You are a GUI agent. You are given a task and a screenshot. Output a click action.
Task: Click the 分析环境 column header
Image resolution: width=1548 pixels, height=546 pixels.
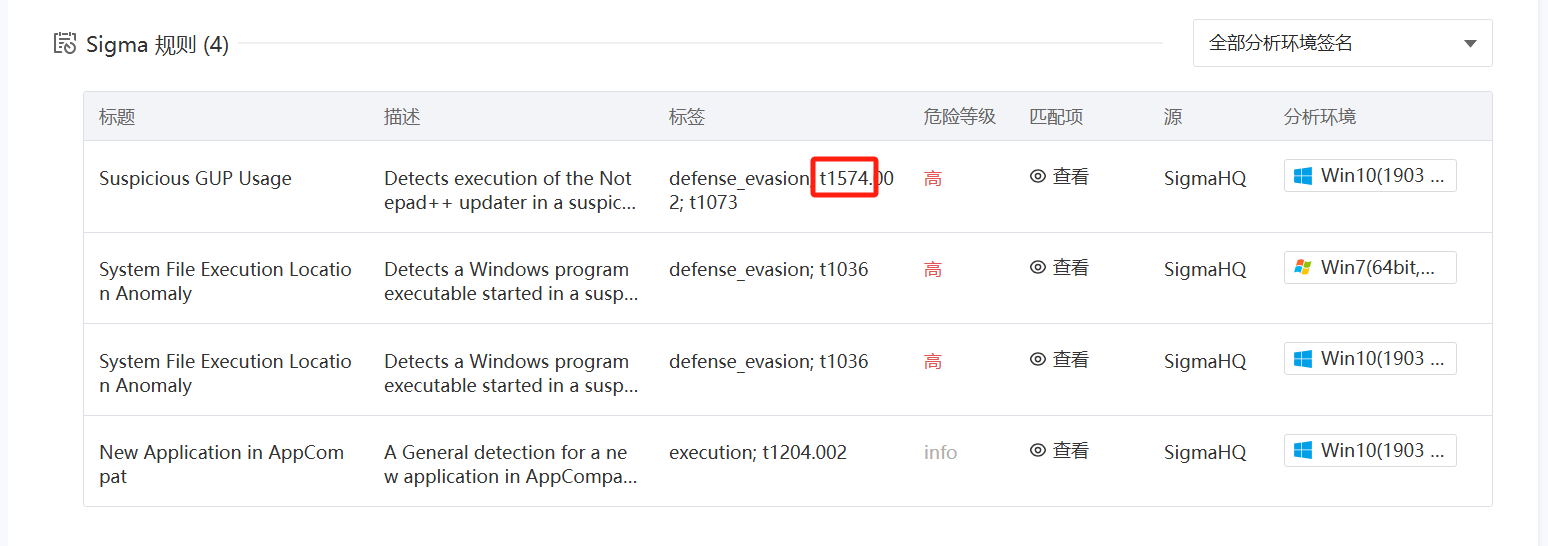[x=1320, y=117]
